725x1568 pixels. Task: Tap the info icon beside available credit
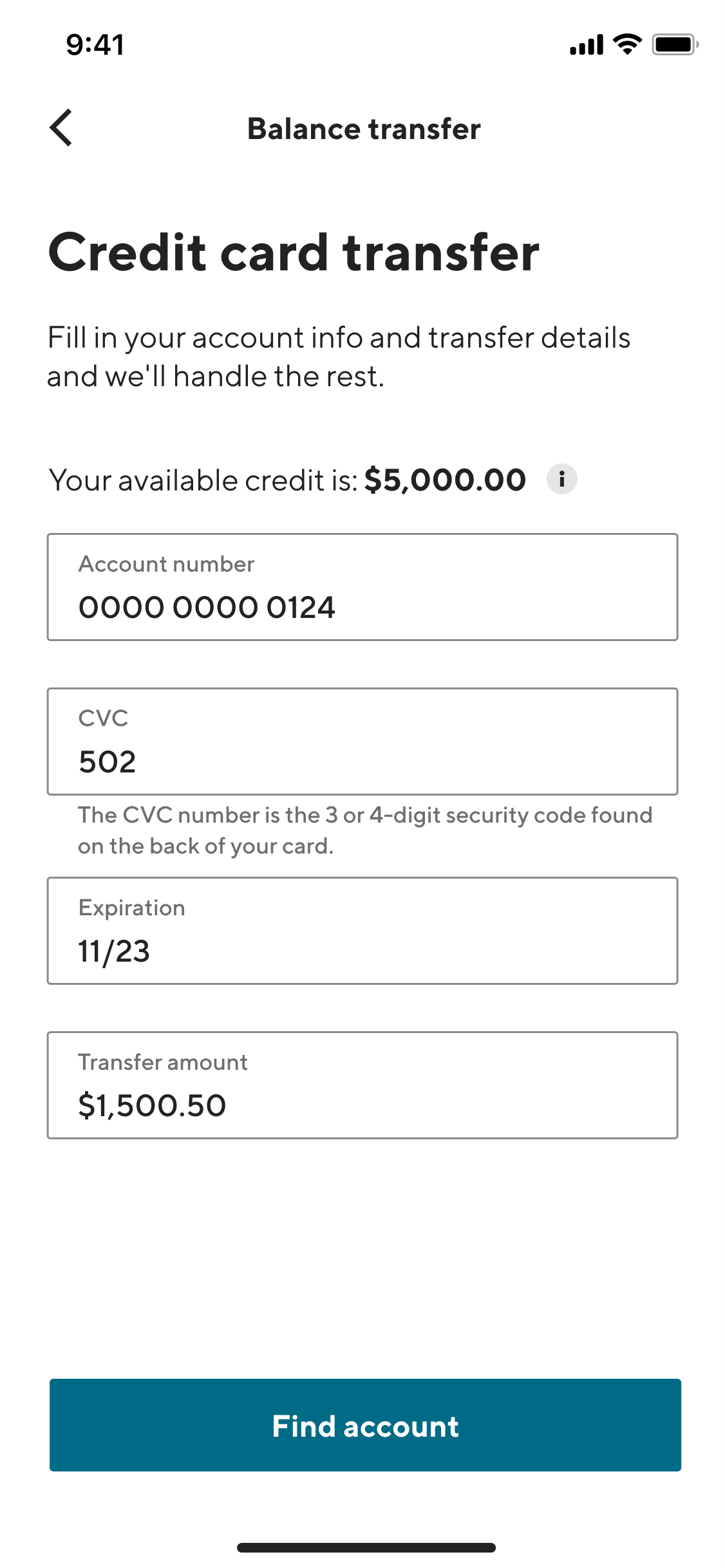[561, 479]
